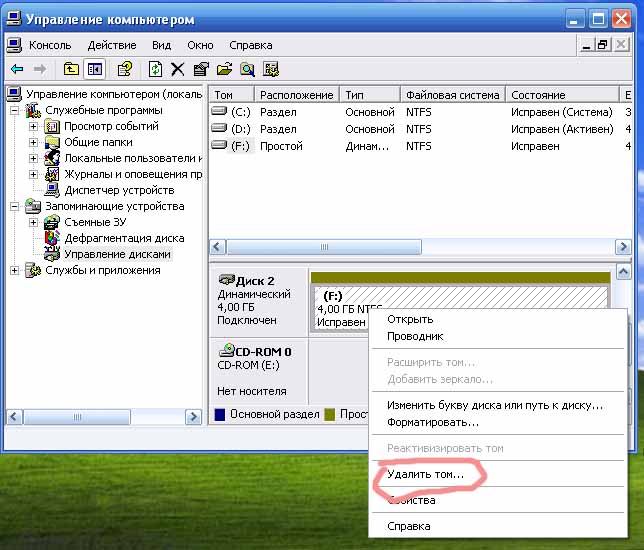Viewport: 644px width, 550px height.
Task: Expand the Съемные ЗУ tree node
Action: tap(34, 223)
